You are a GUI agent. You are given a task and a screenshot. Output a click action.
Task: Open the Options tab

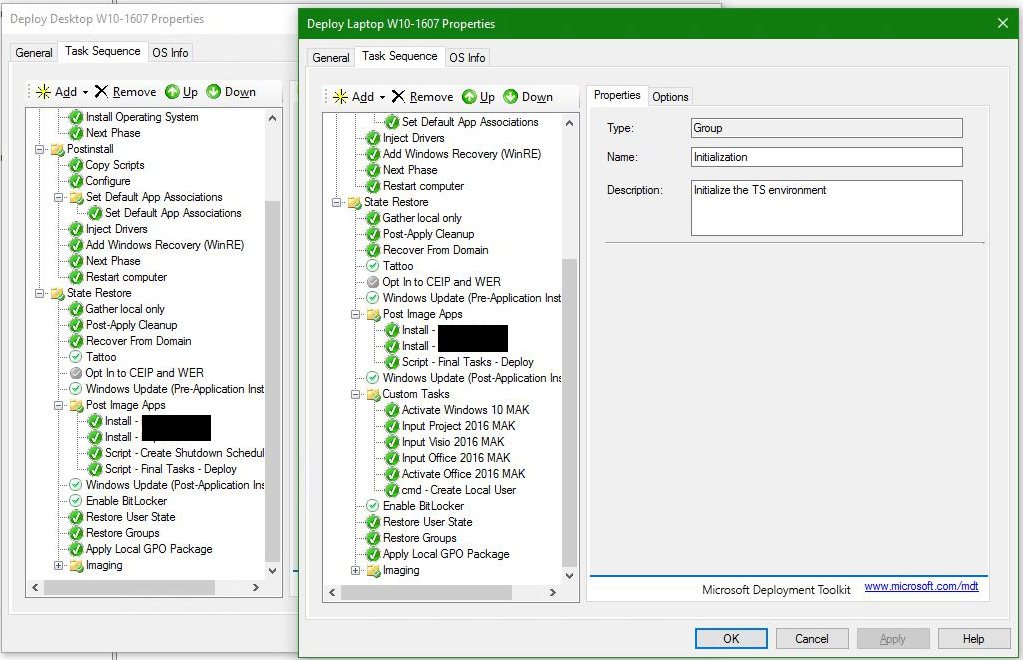[670, 97]
